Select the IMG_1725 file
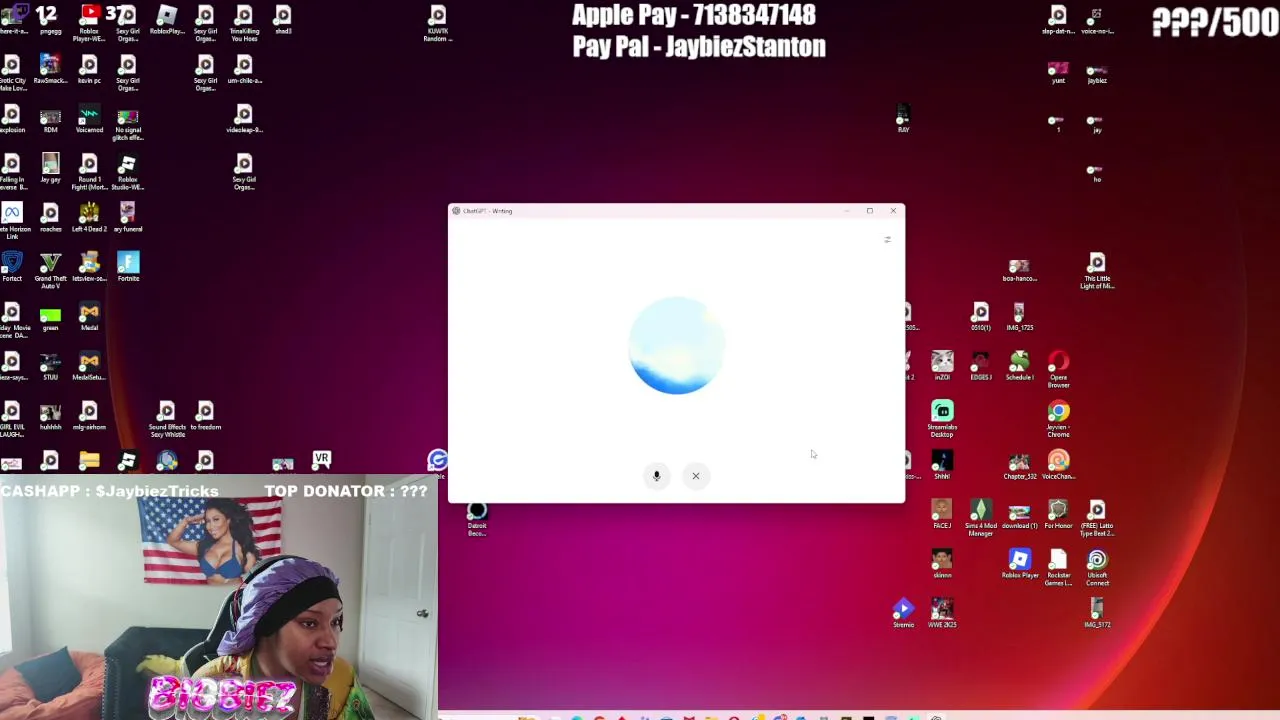Image resolution: width=1280 pixels, height=720 pixels. point(1019,316)
